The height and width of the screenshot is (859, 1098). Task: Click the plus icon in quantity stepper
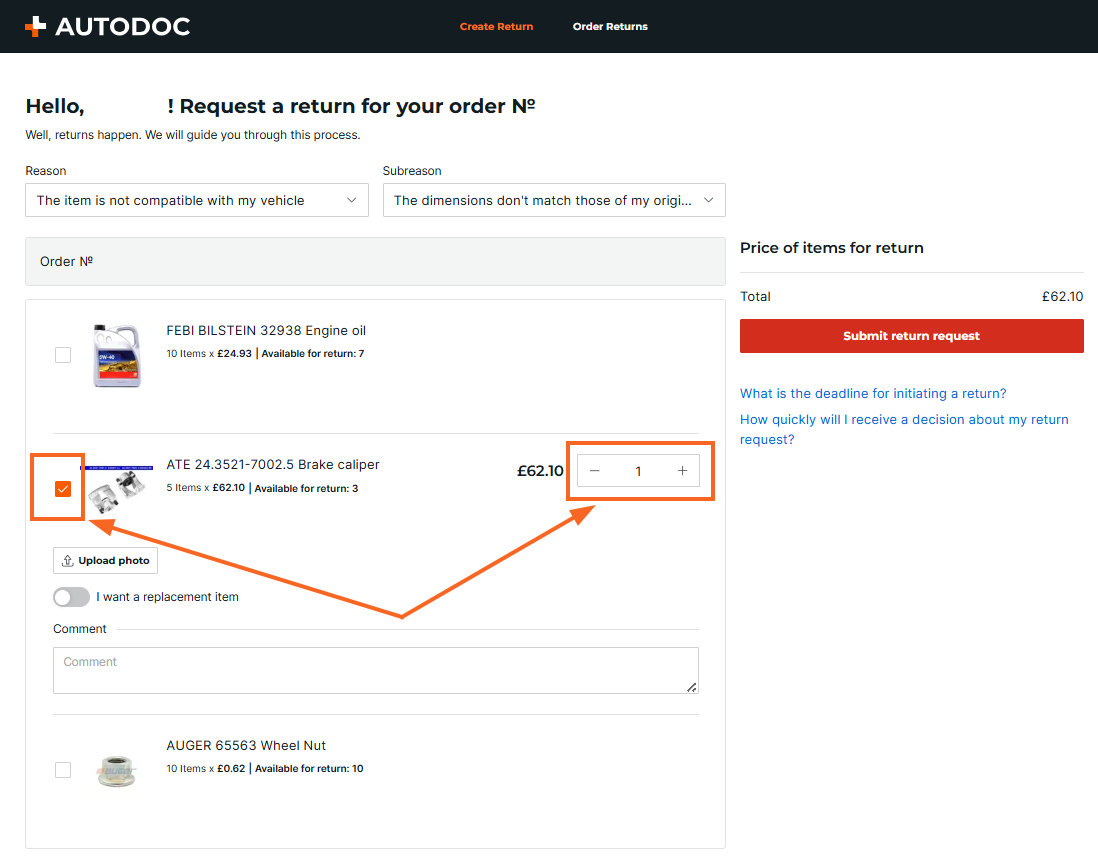click(683, 471)
